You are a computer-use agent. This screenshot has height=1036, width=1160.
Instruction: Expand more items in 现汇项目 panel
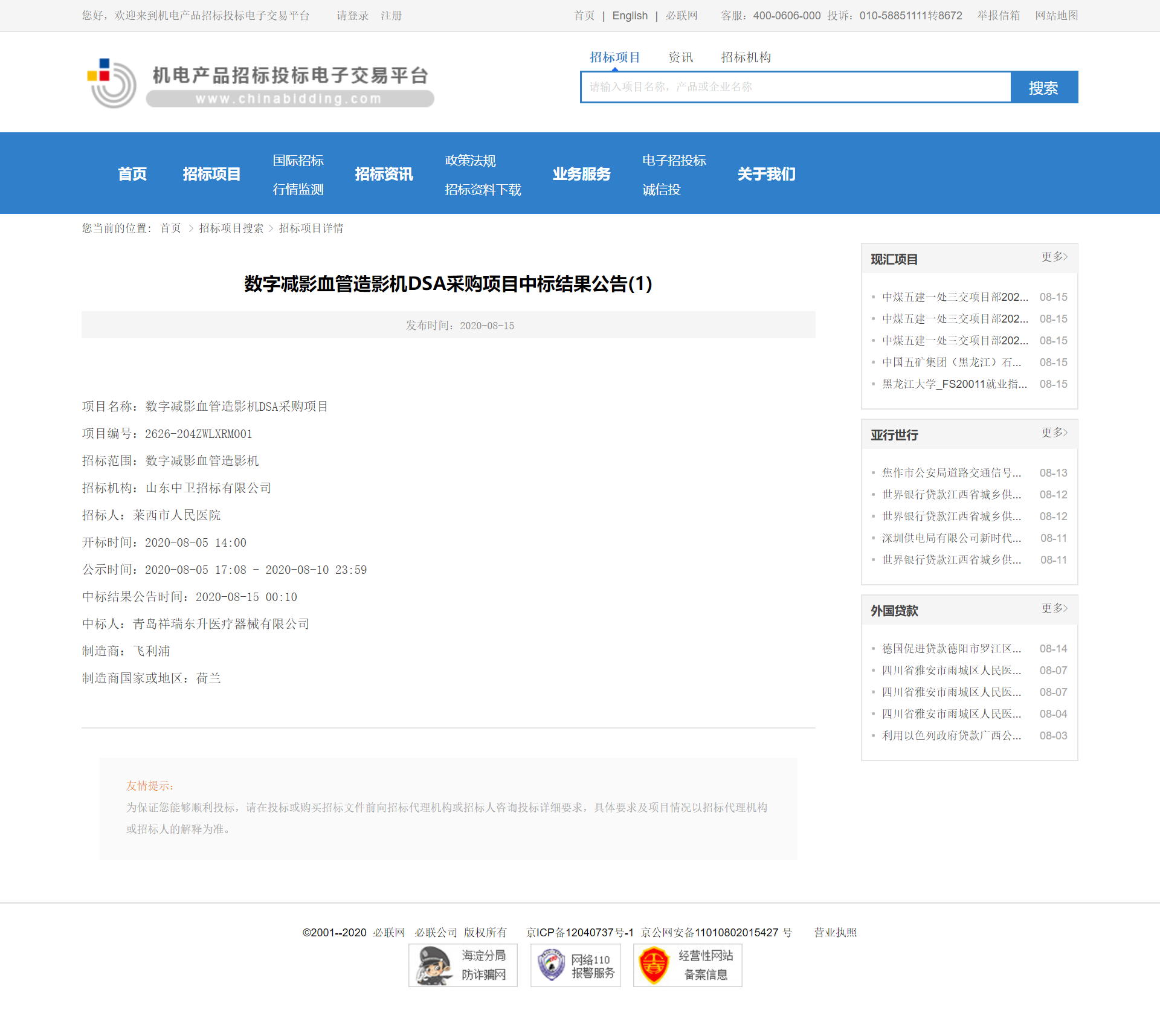[x=1054, y=257]
